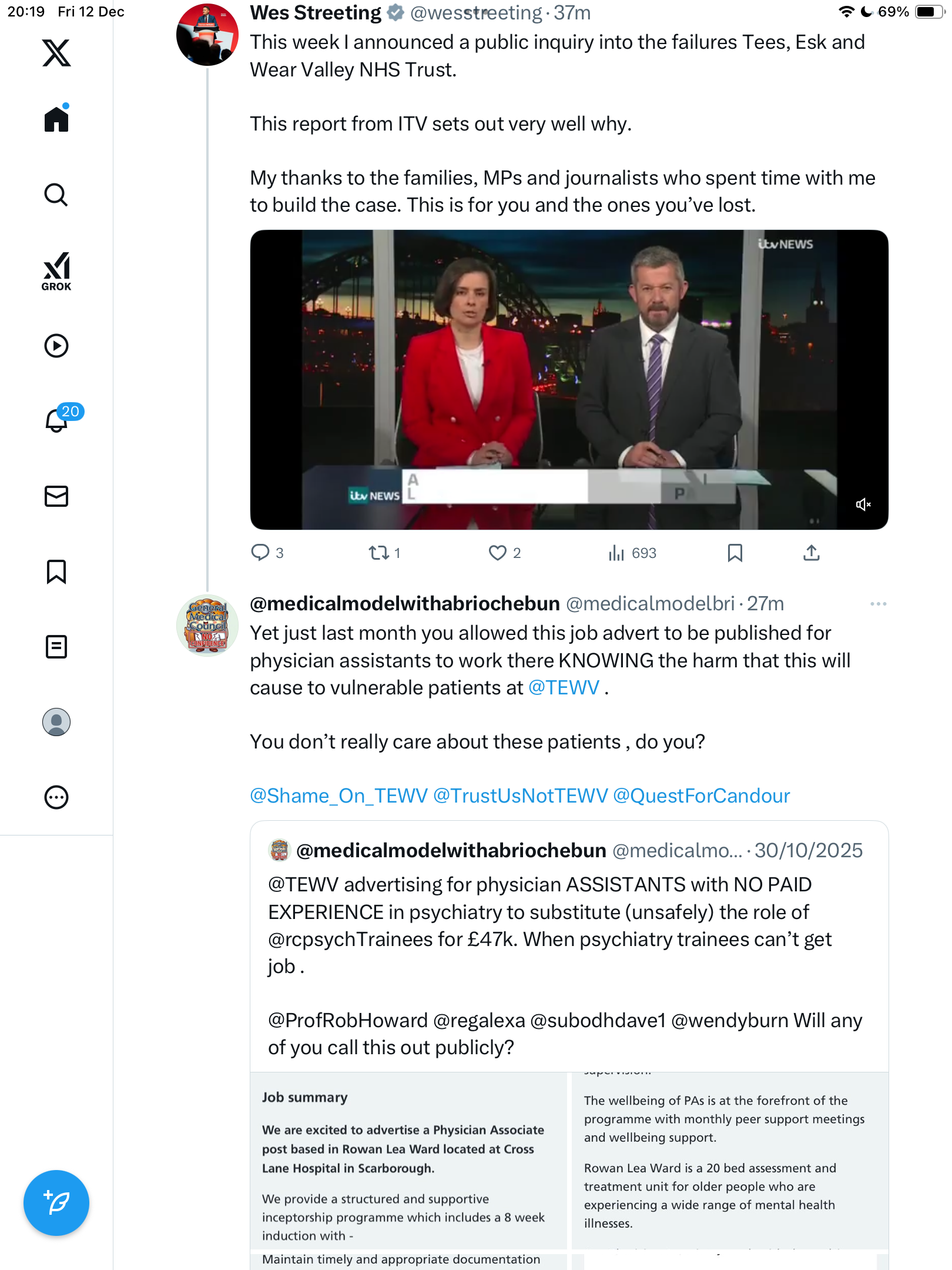The height and width of the screenshot is (1270, 952).
Task: Open profile avatar in sidebar
Action: point(56,722)
